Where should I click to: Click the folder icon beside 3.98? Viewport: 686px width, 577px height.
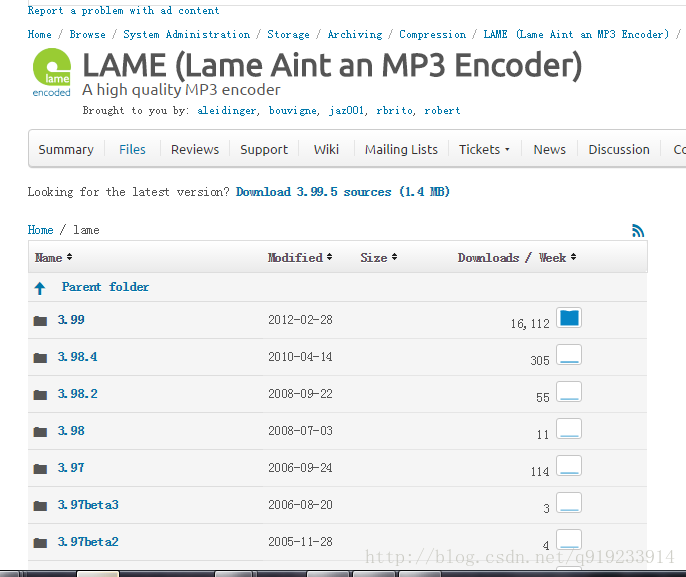pos(40,432)
